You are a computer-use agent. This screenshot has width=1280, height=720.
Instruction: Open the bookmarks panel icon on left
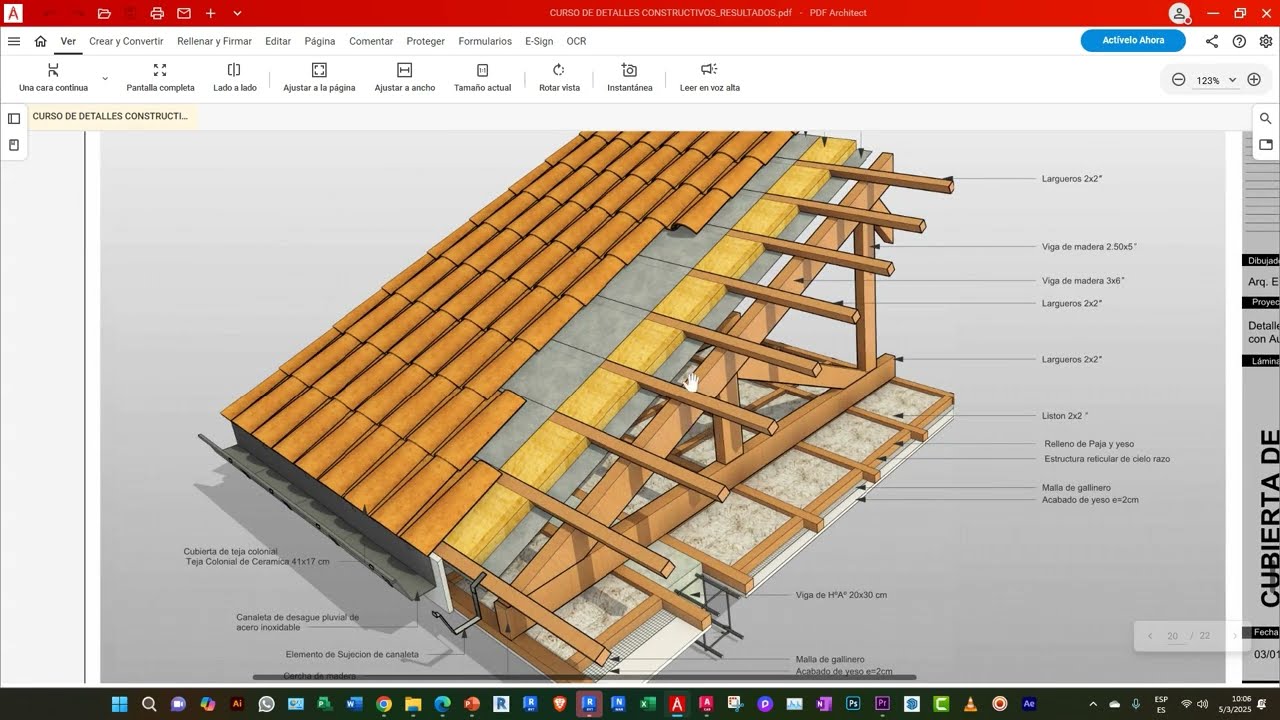tap(14, 145)
